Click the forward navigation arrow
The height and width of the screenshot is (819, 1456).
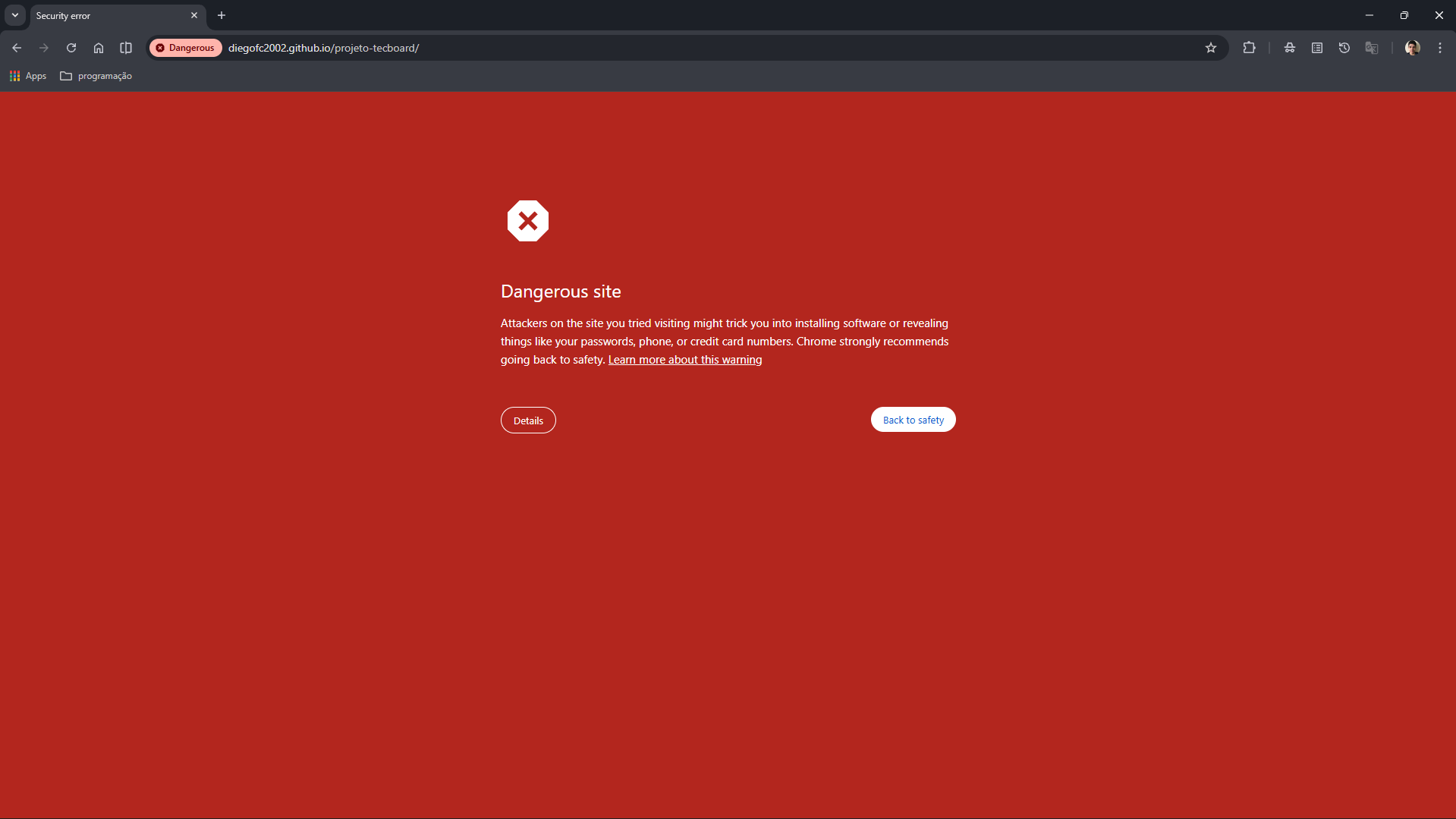coord(44,48)
